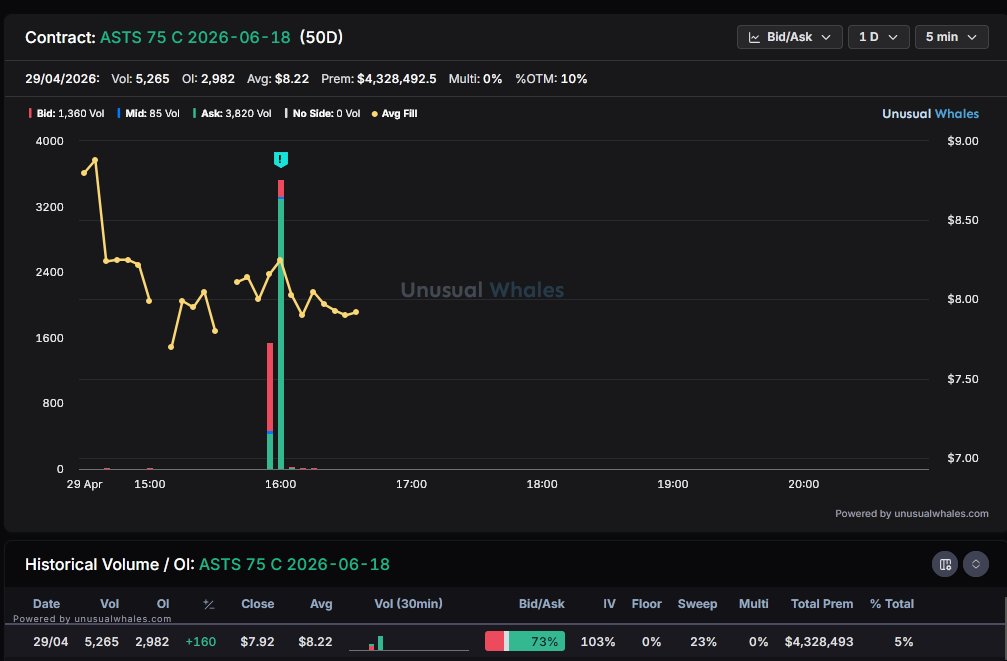Select the 103% IV value
1007x661 pixels.
click(x=598, y=642)
